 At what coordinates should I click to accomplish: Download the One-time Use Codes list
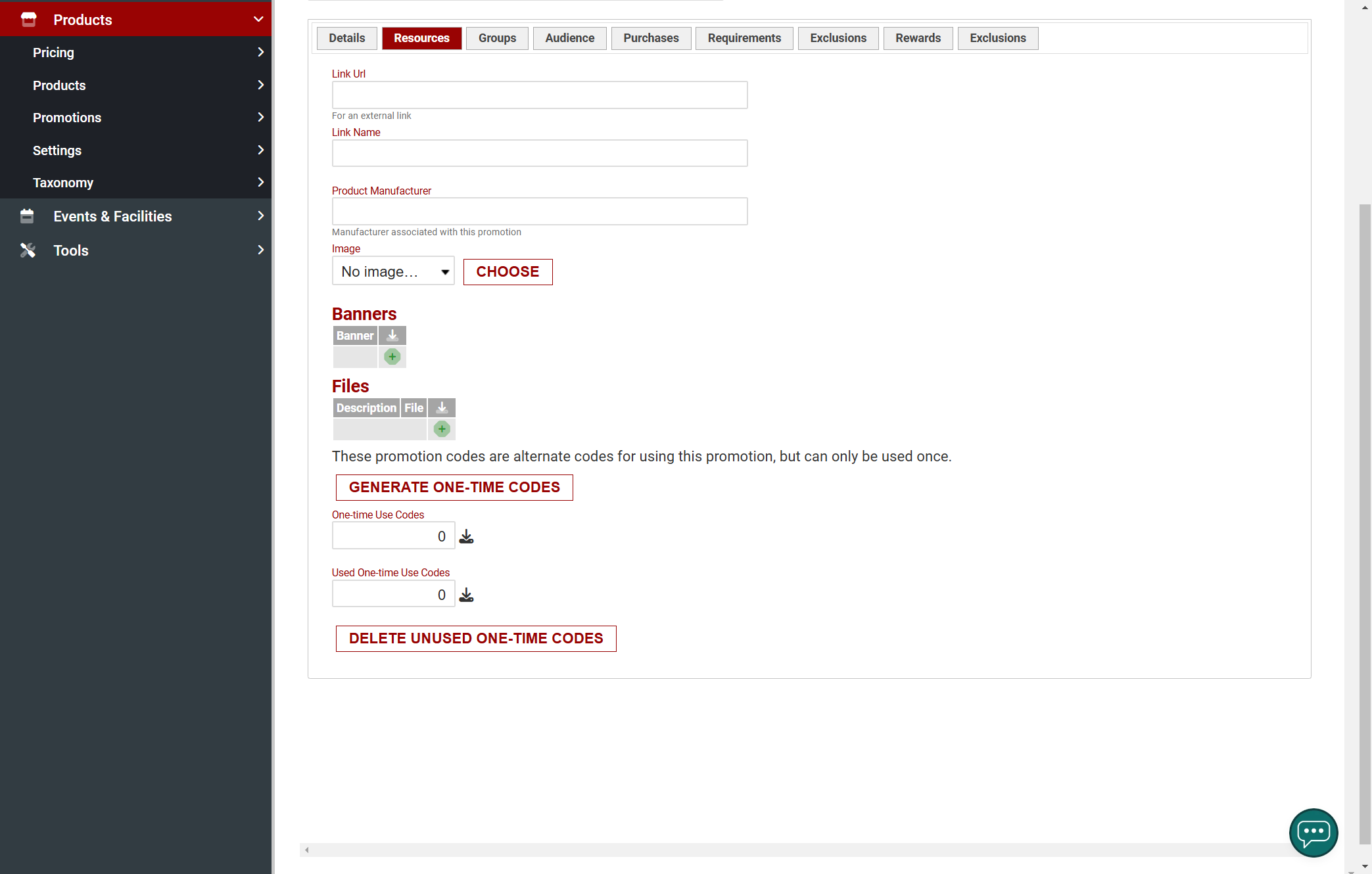click(466, 537)
